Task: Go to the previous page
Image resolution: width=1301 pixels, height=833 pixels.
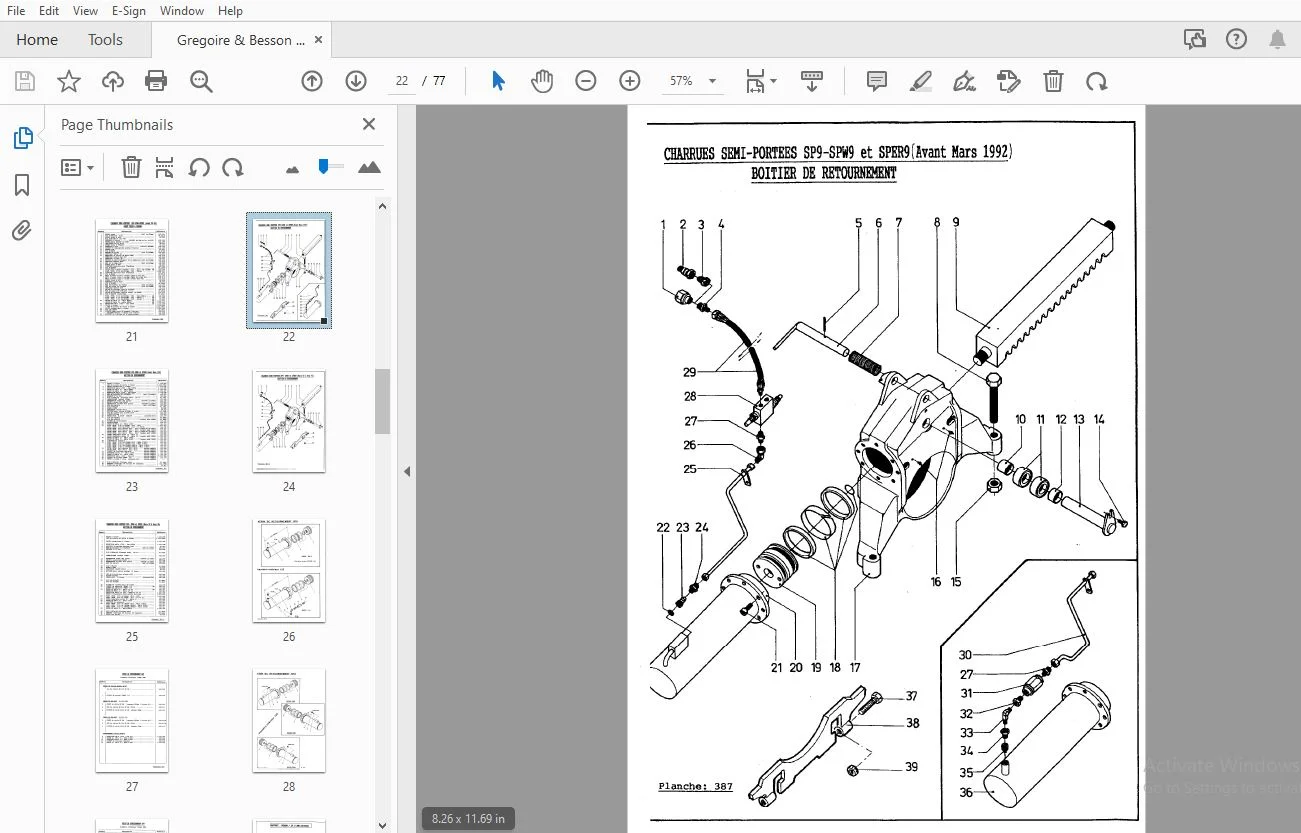Action: point(312,81)
